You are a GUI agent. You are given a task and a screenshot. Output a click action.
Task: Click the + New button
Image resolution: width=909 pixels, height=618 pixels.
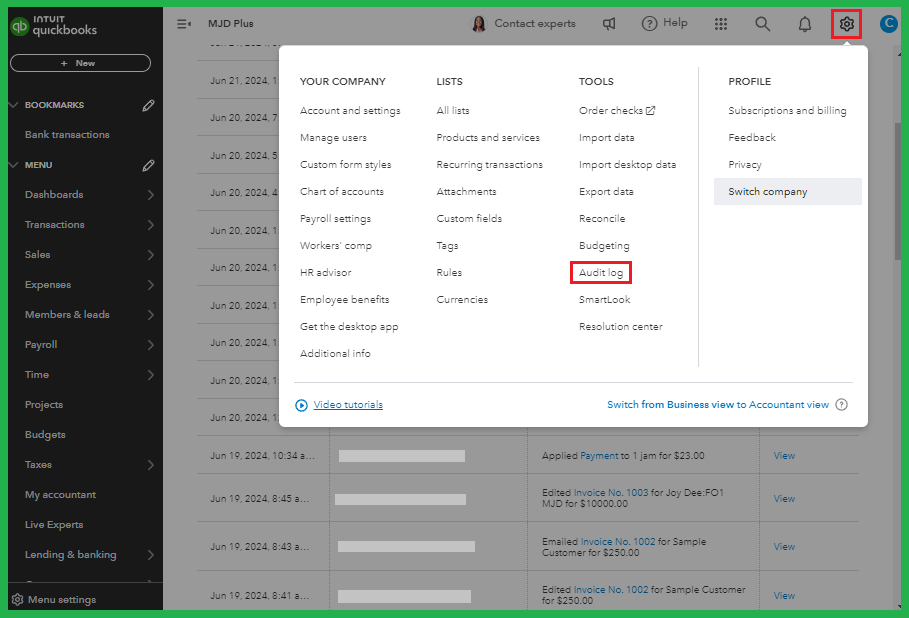pos(81,63)
